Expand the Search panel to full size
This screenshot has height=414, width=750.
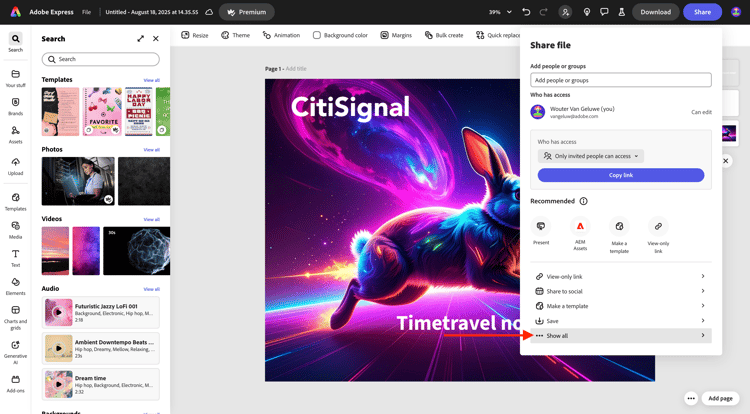click(140, 38)
